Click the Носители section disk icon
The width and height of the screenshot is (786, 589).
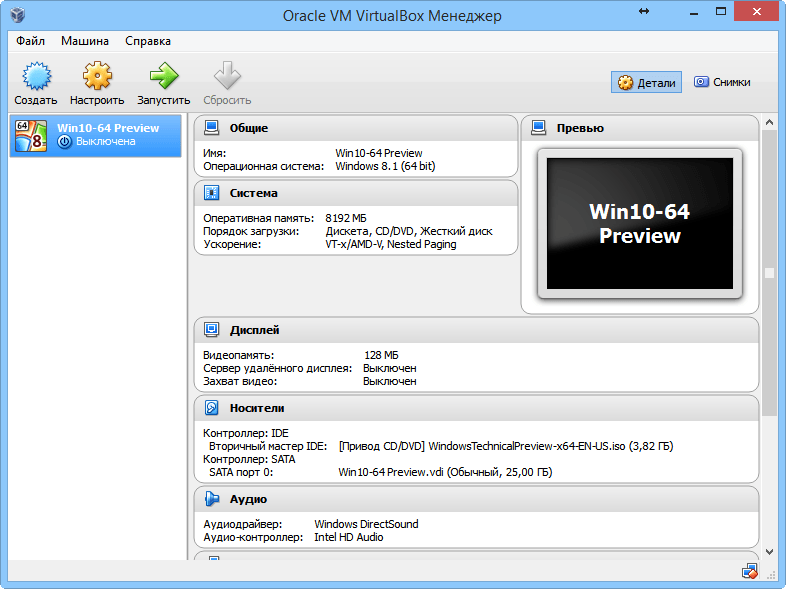tap(212, 408)
